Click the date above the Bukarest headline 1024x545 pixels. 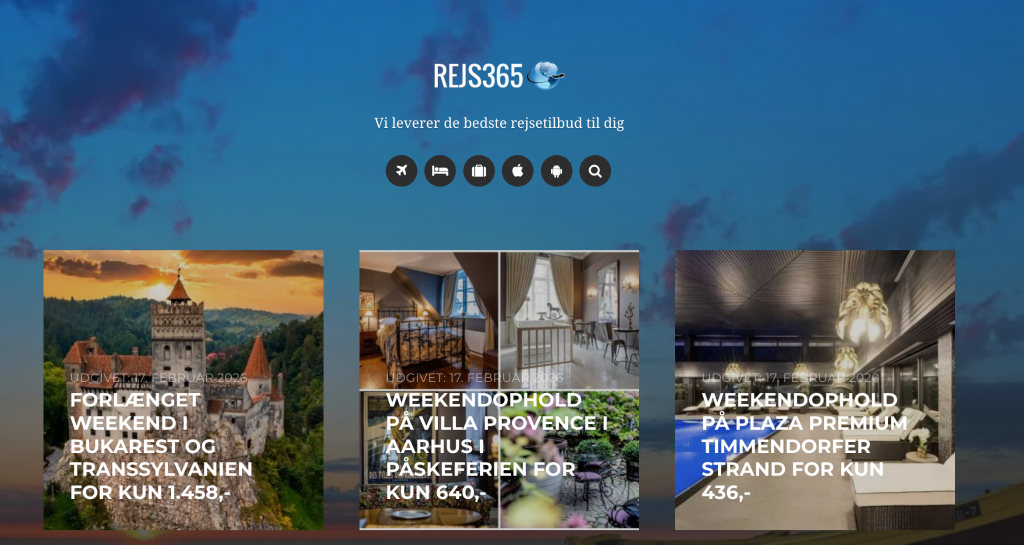tap(159, 378)
